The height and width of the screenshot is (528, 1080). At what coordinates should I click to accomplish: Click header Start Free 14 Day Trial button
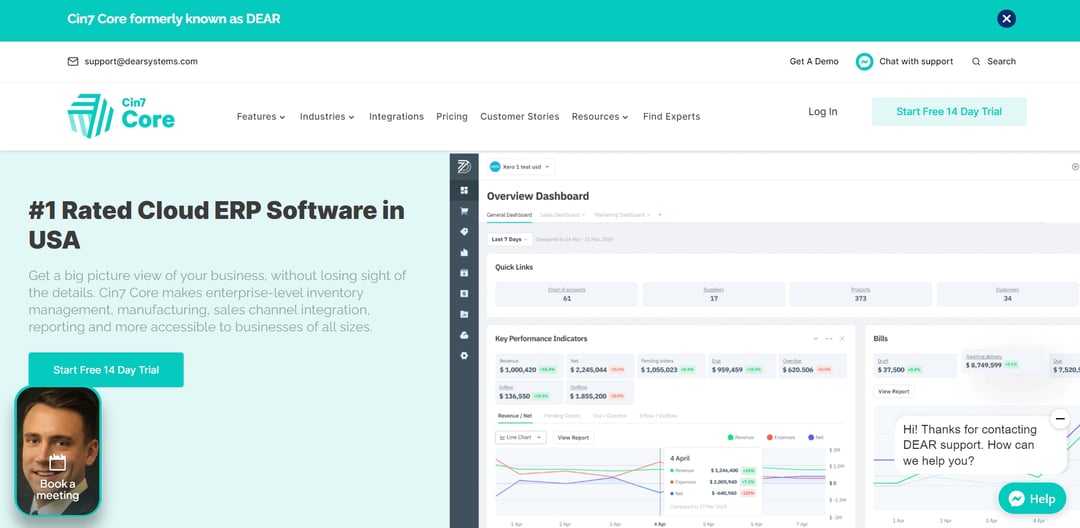click(x=949, y=112)
